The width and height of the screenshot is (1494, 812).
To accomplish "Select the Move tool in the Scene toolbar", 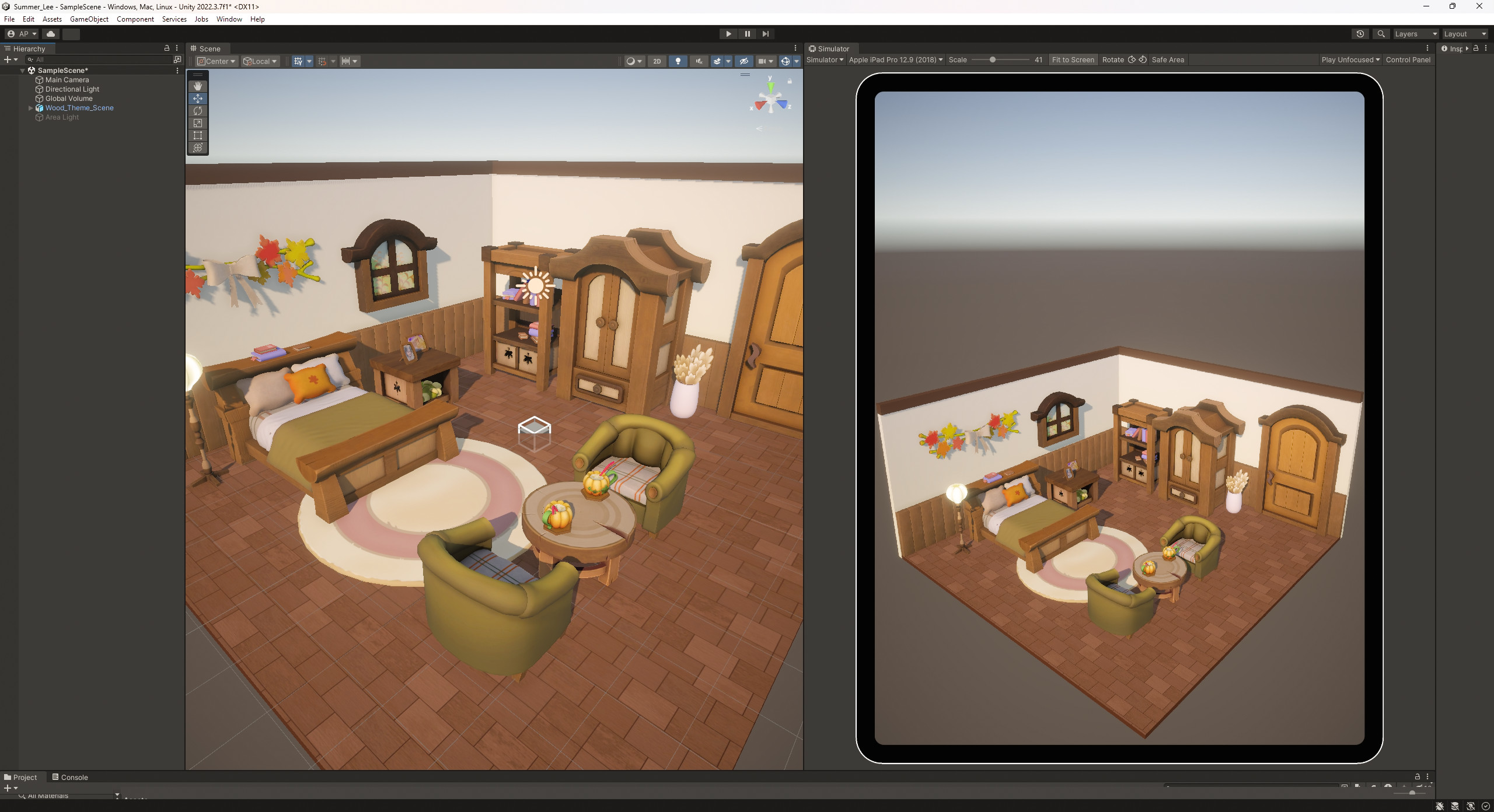I will pos(198,98).
